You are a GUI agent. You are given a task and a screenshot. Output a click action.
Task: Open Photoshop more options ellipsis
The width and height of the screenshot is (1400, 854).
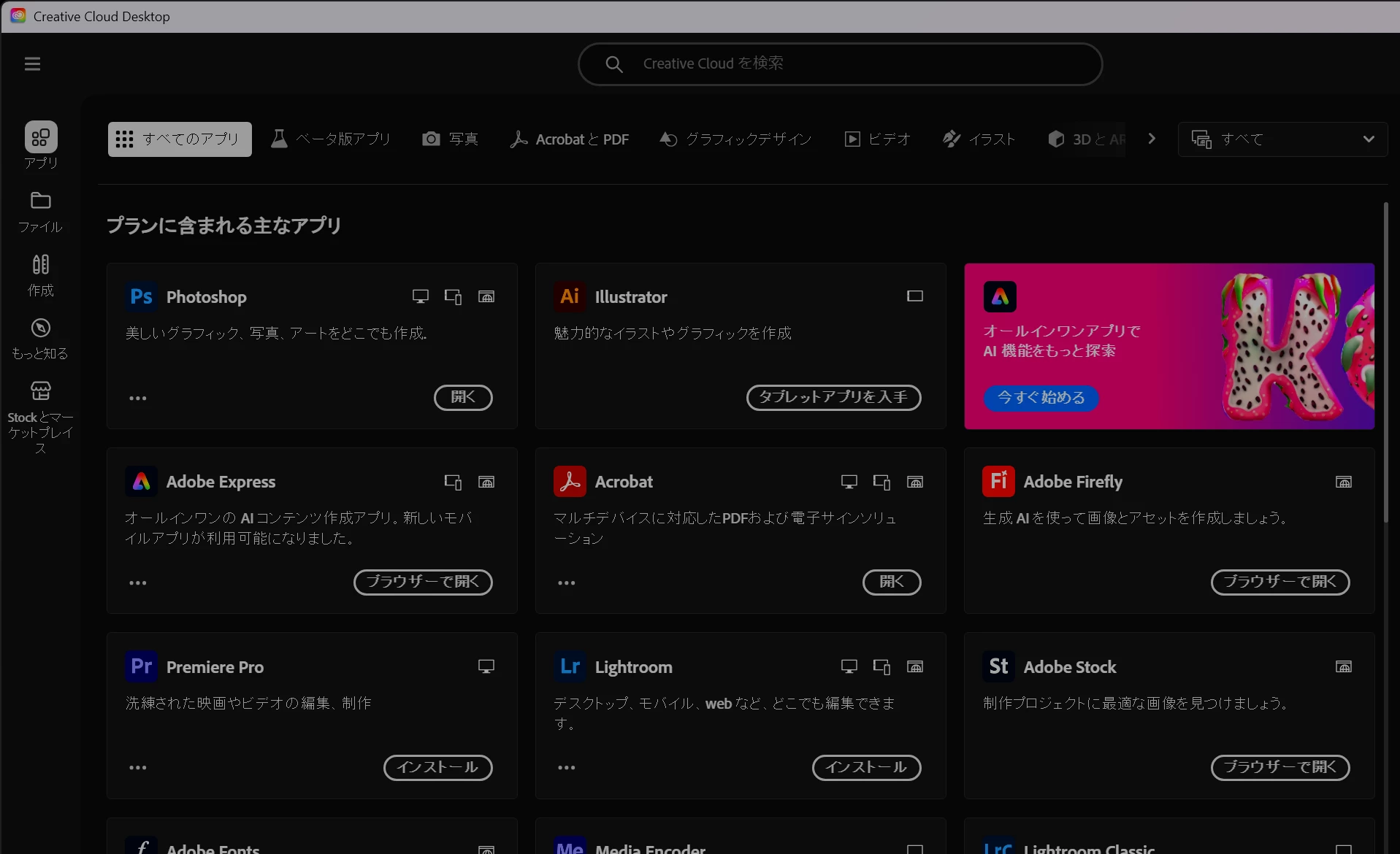(138, 399)
